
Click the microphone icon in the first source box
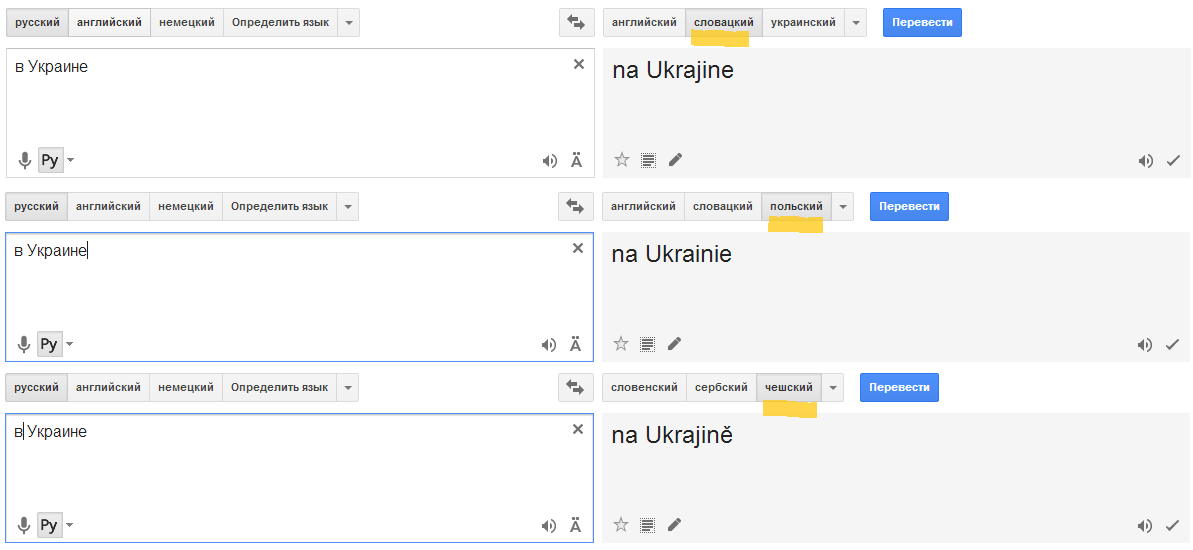25,160
